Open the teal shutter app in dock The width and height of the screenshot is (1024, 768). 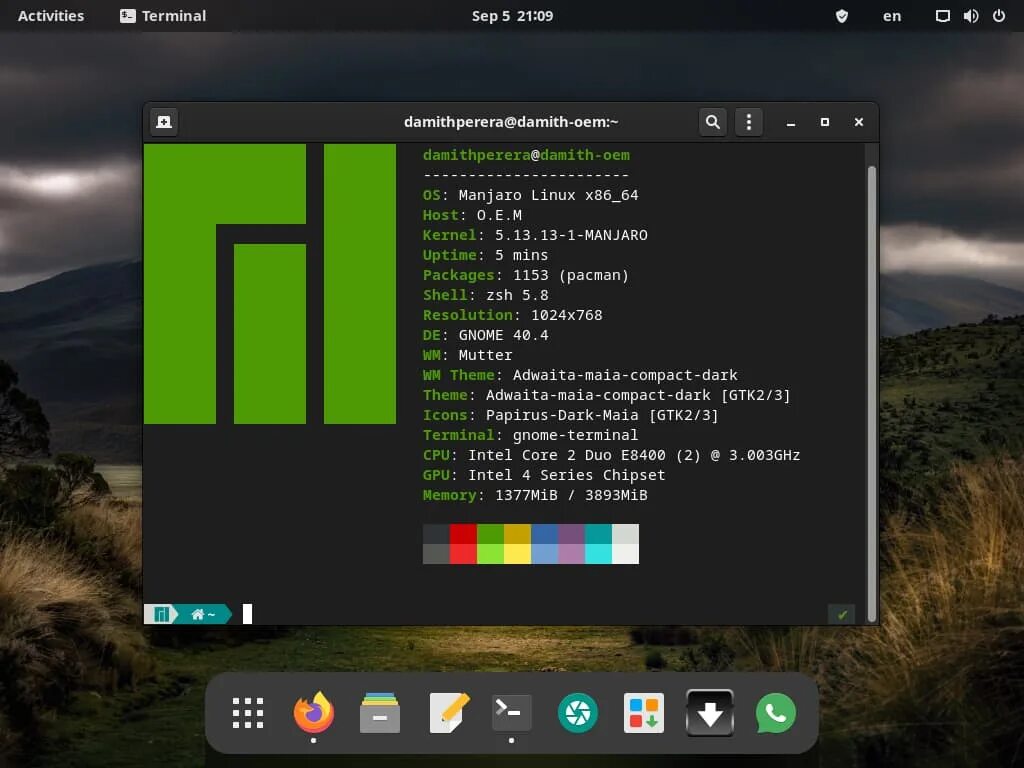578,712
